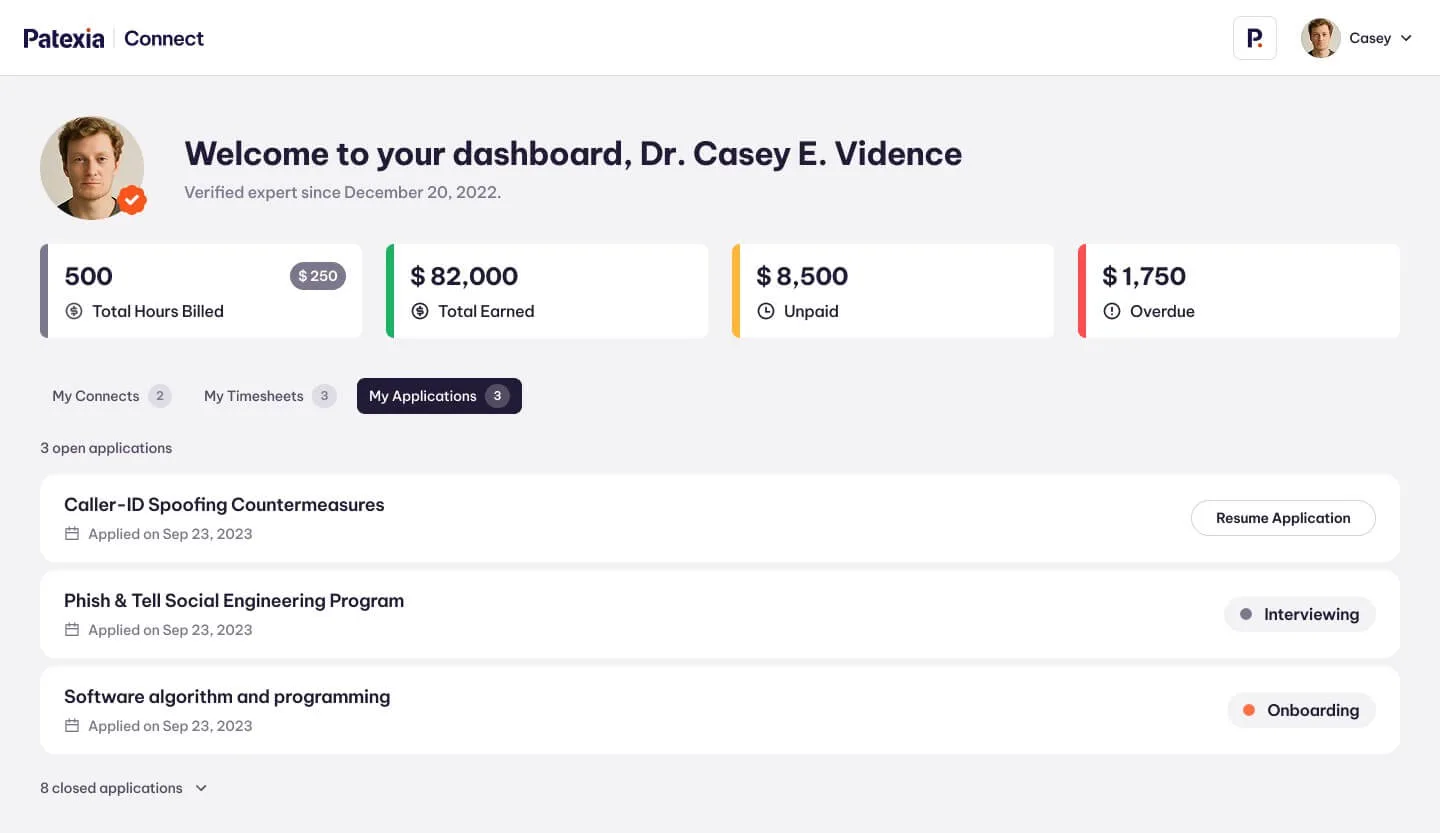Click the $250 badge on the hours card

[317, 276]
